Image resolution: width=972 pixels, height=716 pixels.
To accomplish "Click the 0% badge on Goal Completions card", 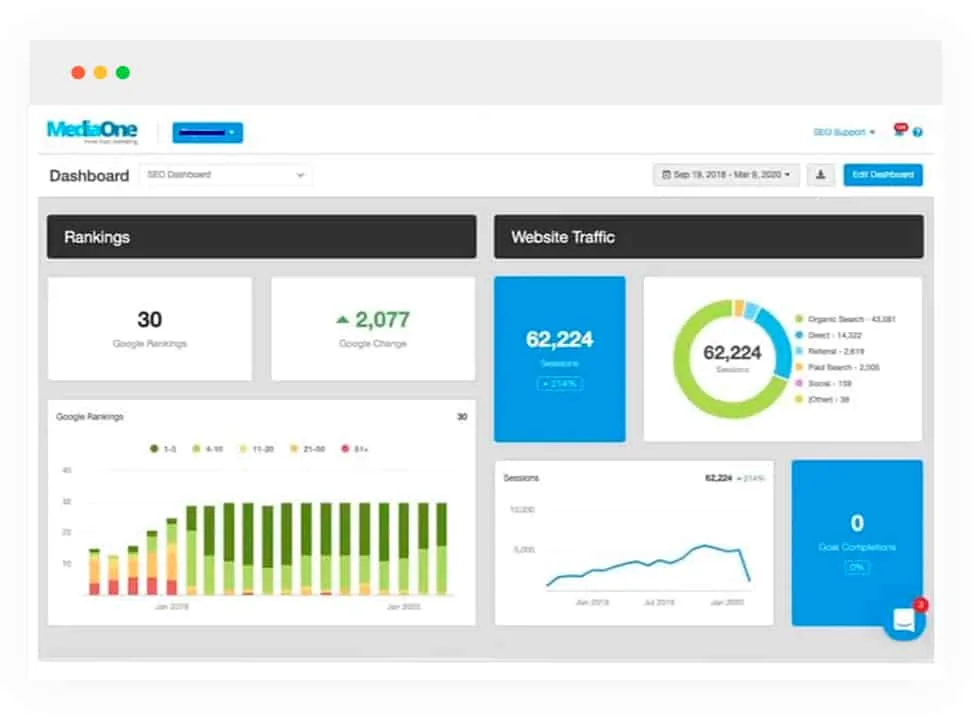I will tap(857, 567).
